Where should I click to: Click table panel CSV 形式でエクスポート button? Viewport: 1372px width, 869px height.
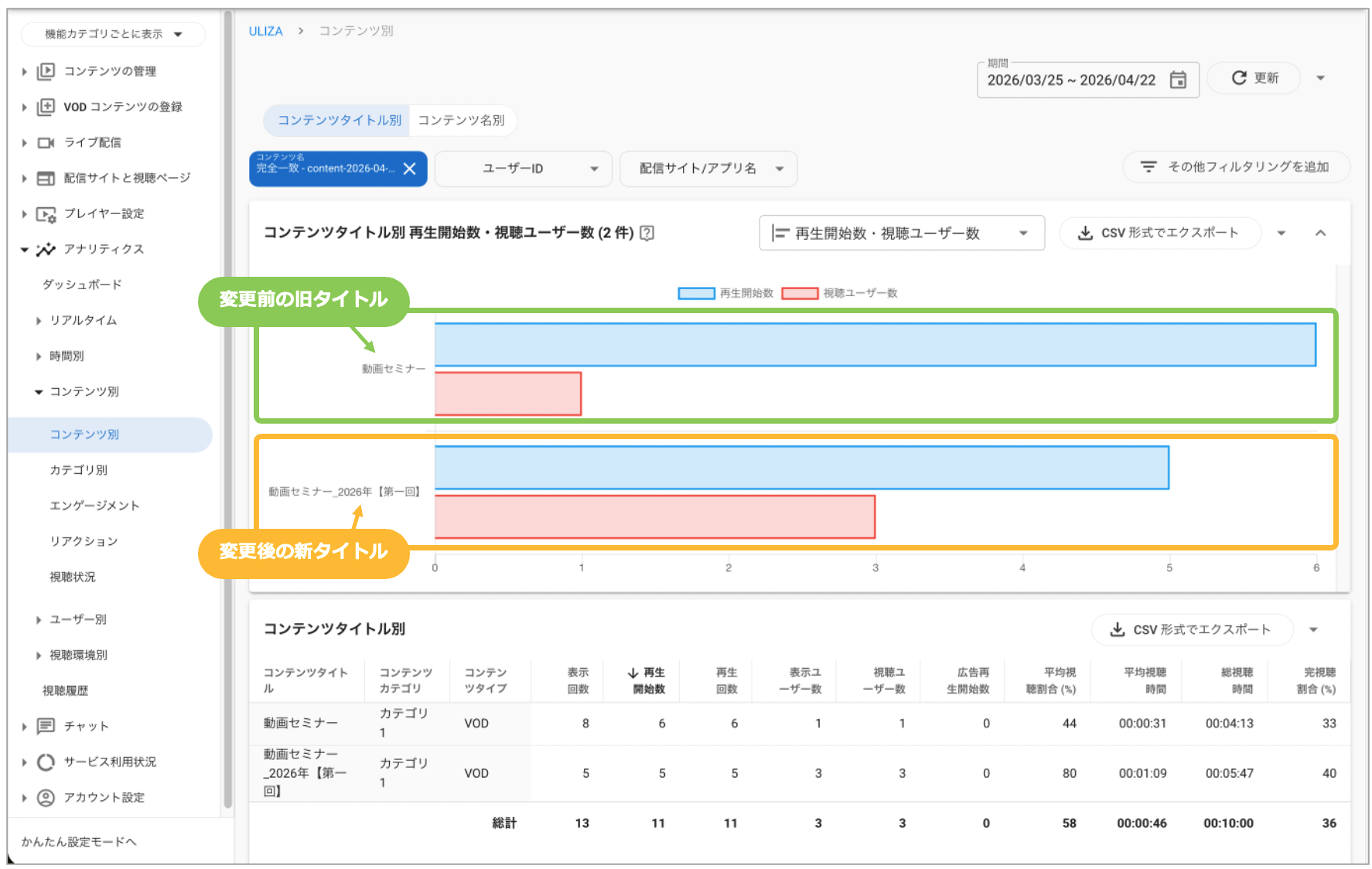pos(1192,629)
